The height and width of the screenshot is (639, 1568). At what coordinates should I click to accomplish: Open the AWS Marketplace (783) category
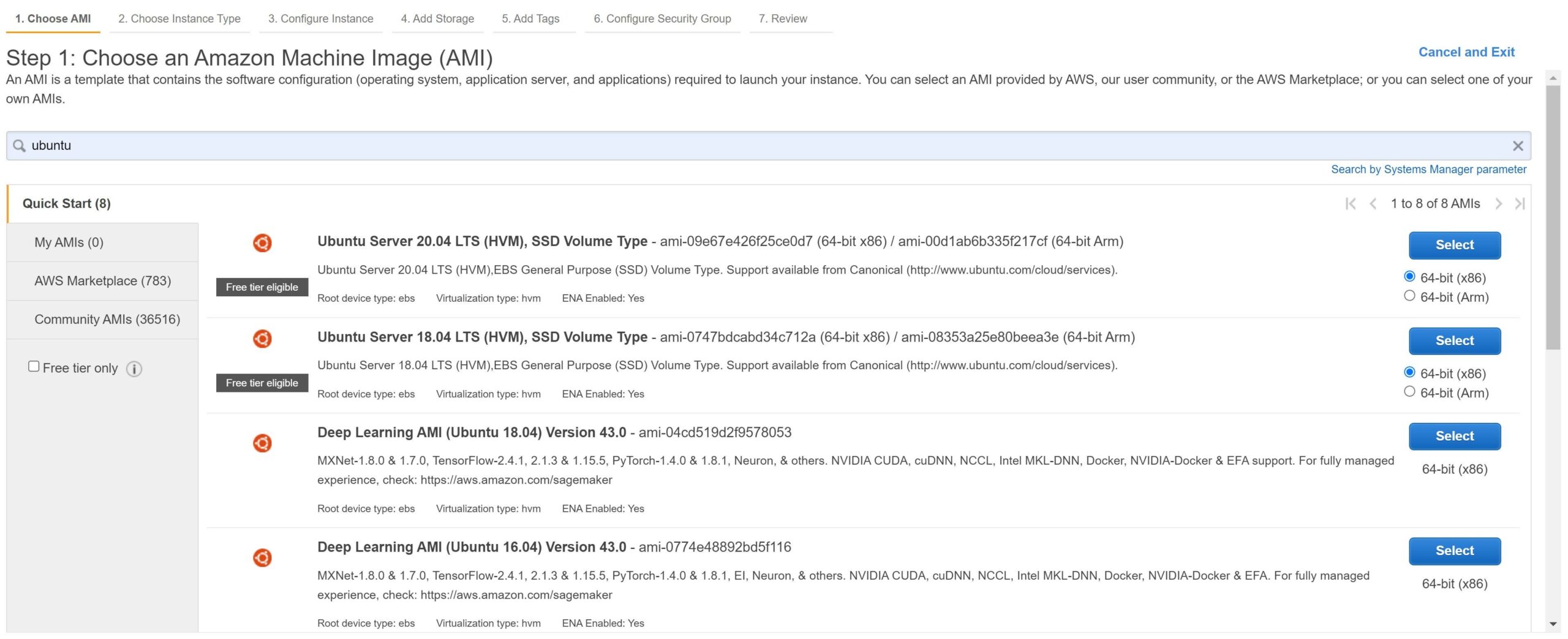point(102,281)
